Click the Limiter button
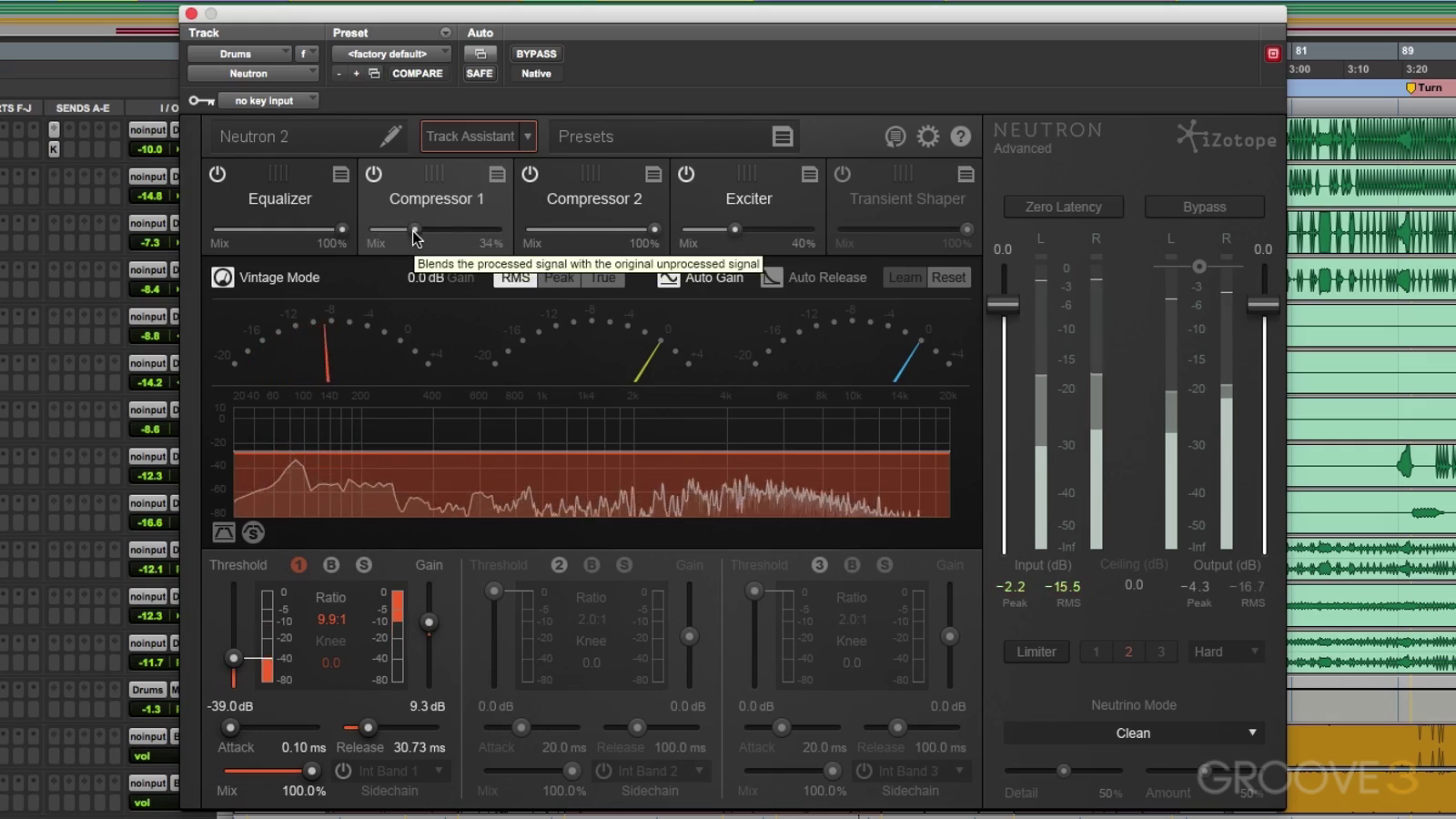Viewport: 1456px width, 819px height. pyautogui.click(x=1036, y=652)
